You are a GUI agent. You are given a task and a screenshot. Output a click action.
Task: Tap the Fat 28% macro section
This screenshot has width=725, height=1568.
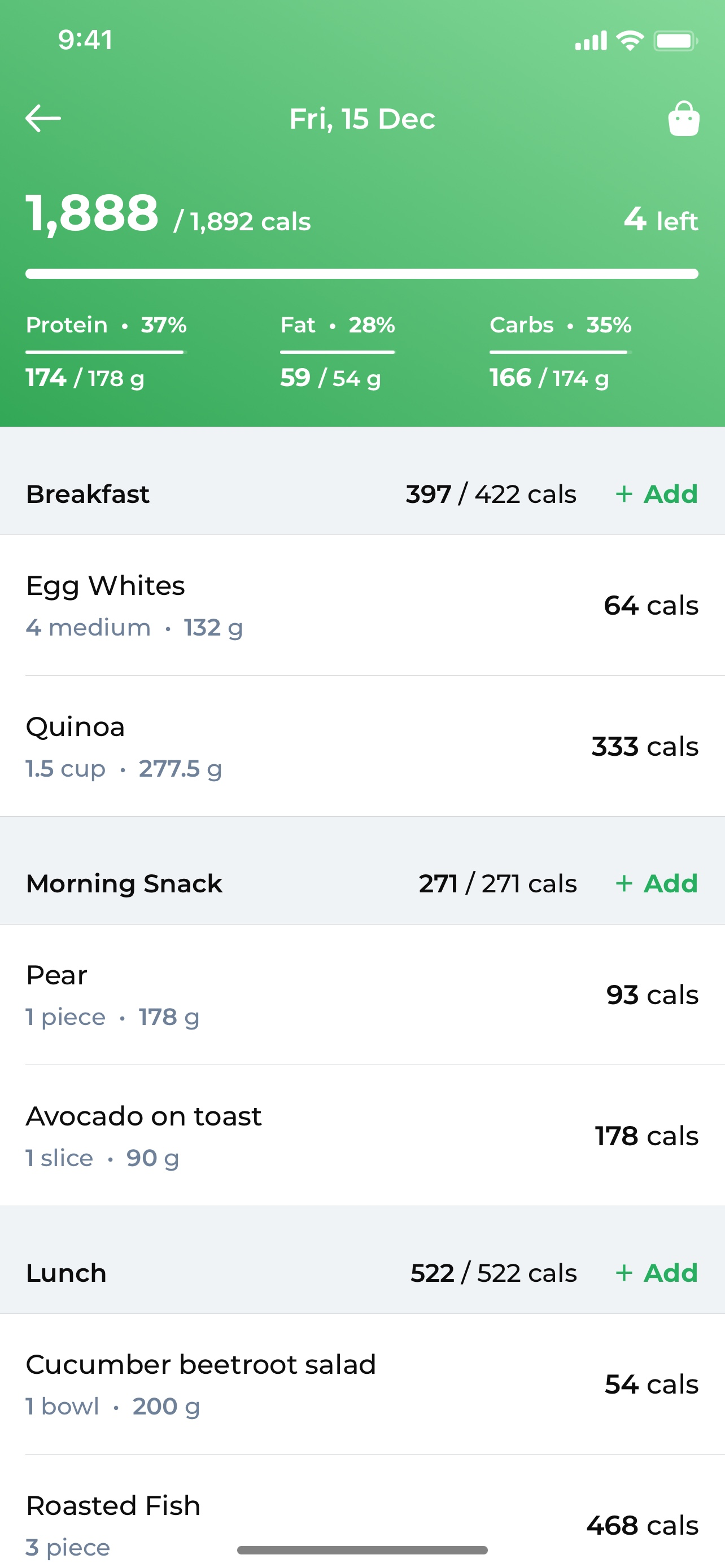point(338,351)
